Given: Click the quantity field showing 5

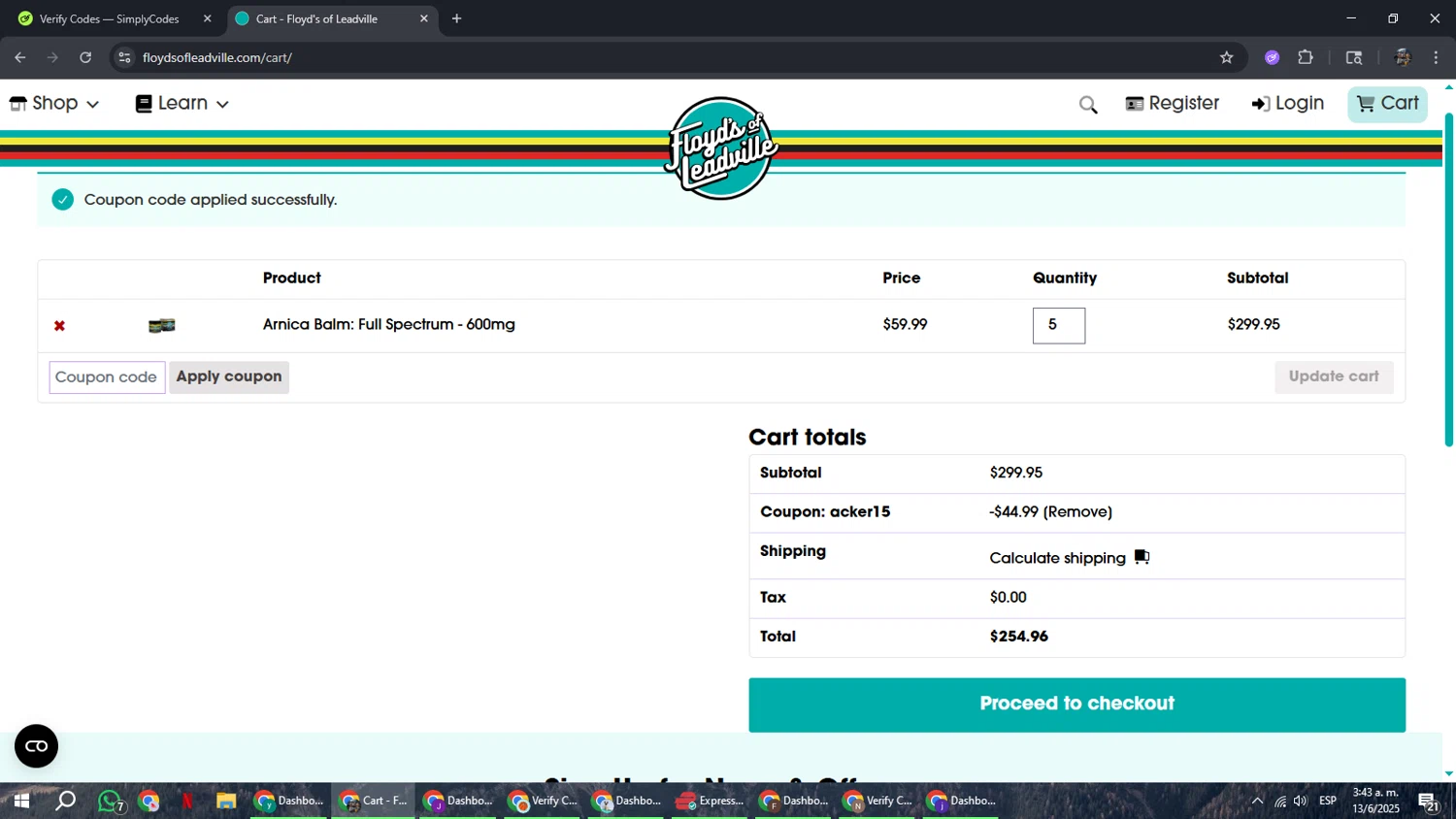Looking at the screenshot, I should pyautogui.click(x=1058, y=325).
